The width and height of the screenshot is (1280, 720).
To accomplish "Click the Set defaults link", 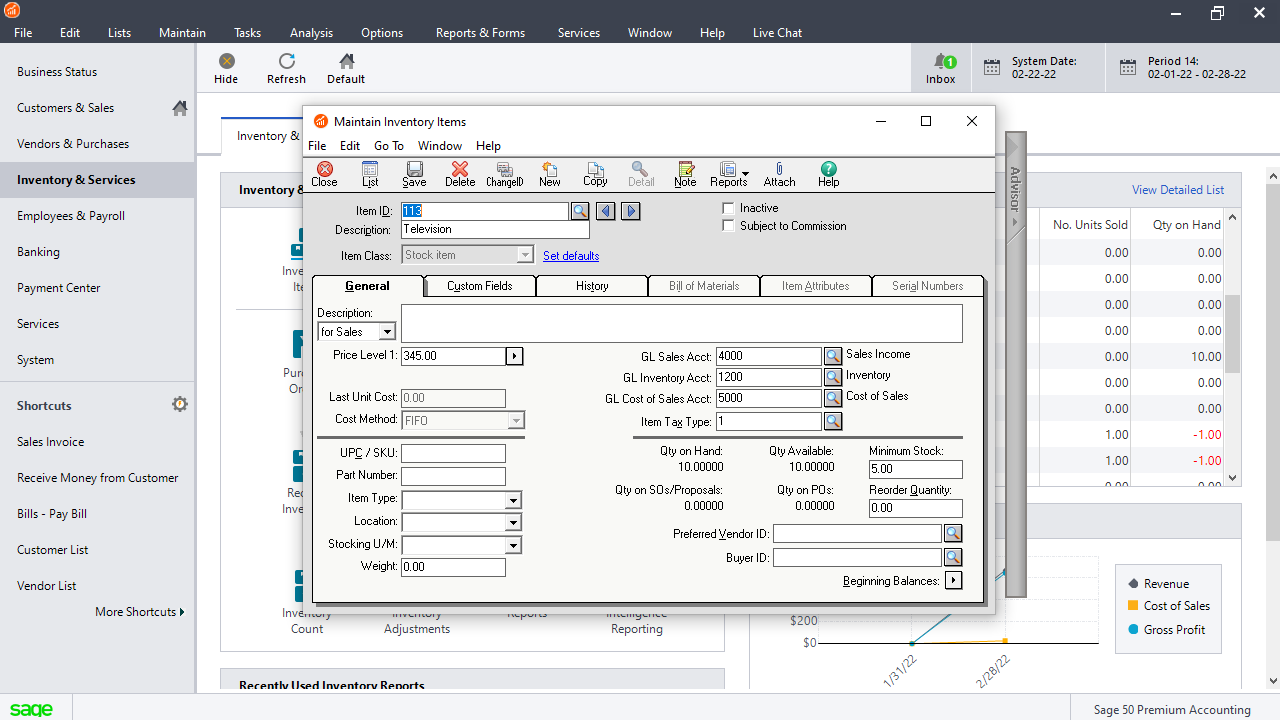I will 571,256.
